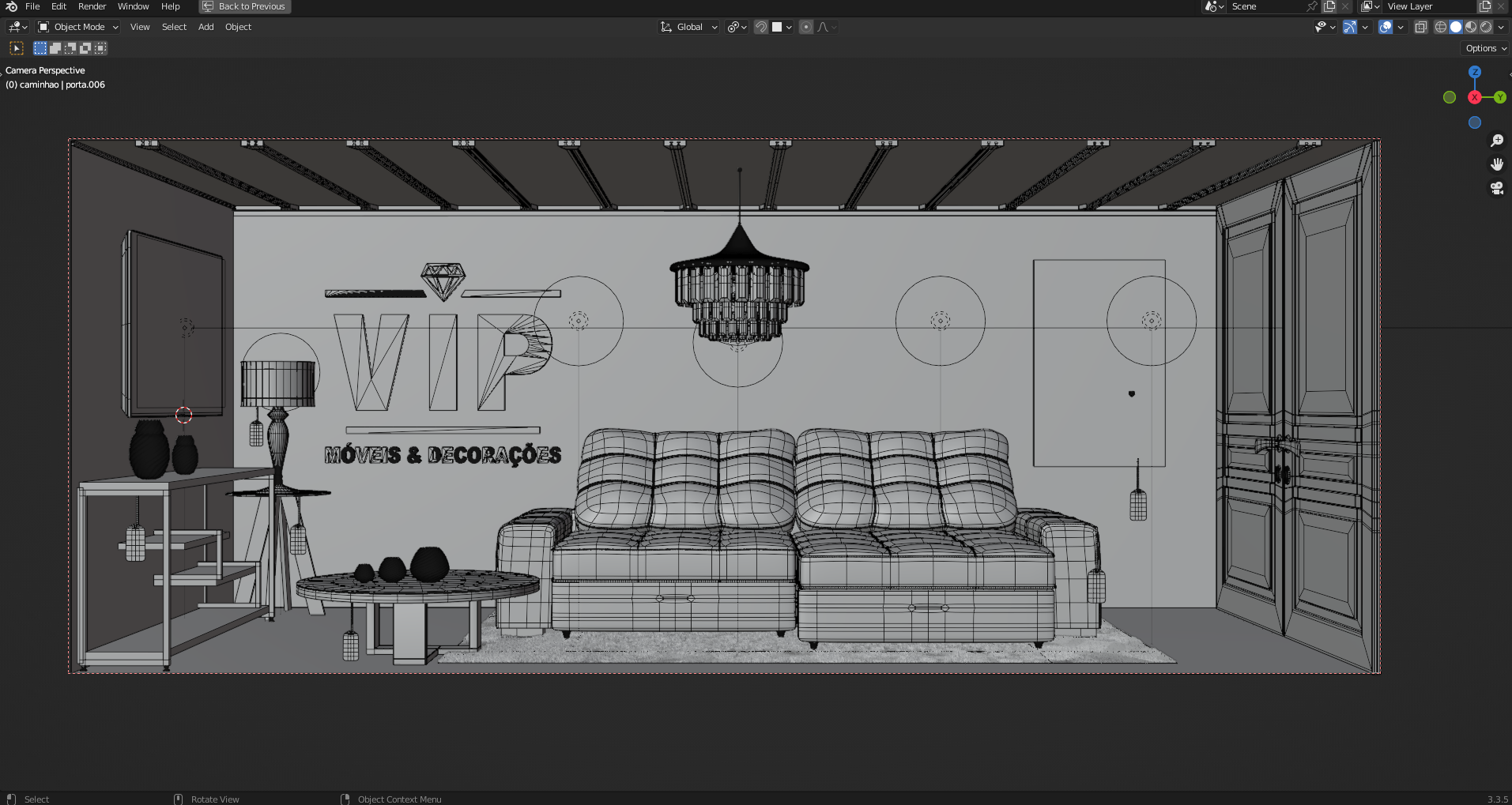Open the File menu

point(32,6)
